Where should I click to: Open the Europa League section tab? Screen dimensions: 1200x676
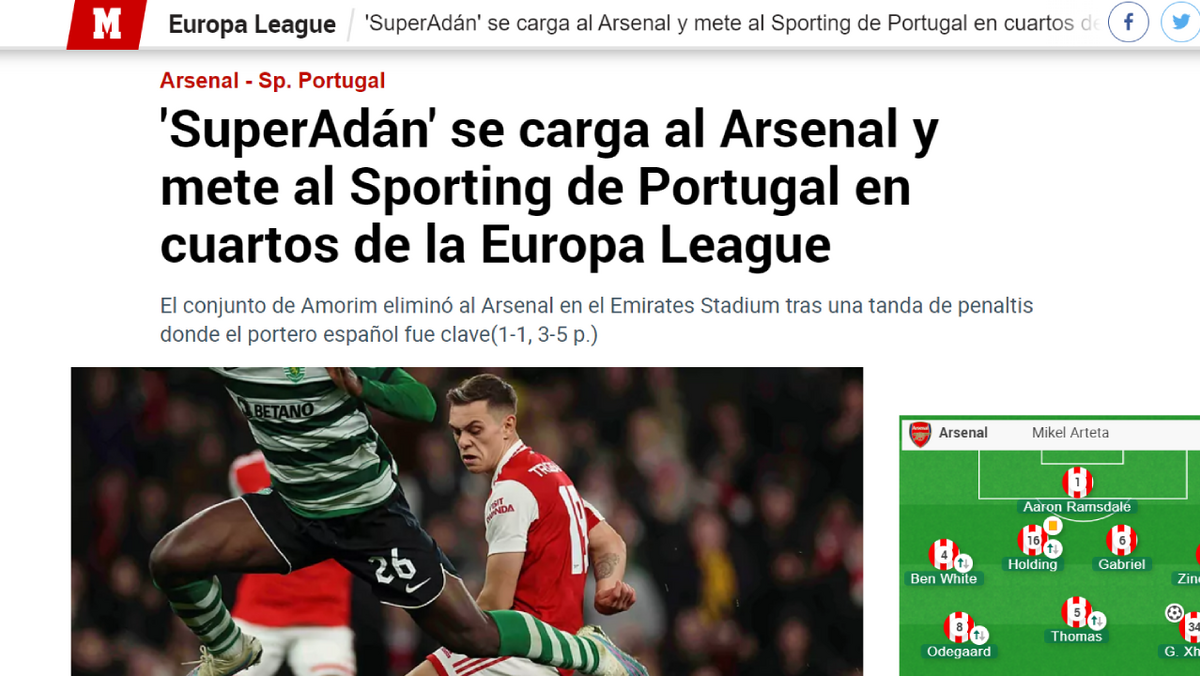click(x=252, y=24)
